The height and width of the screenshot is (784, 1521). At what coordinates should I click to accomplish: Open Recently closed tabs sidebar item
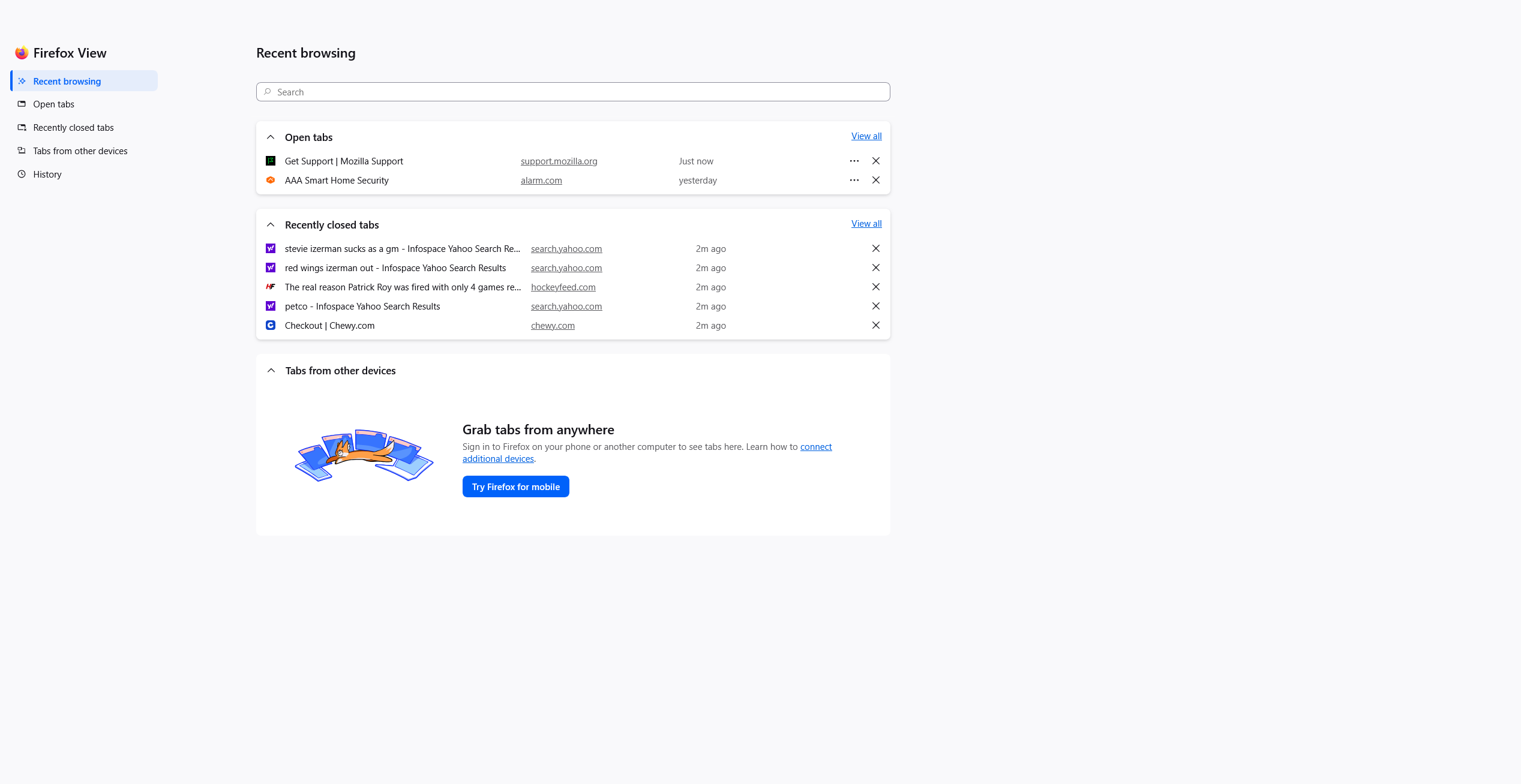pyautogui.click(x=73, y=128)
